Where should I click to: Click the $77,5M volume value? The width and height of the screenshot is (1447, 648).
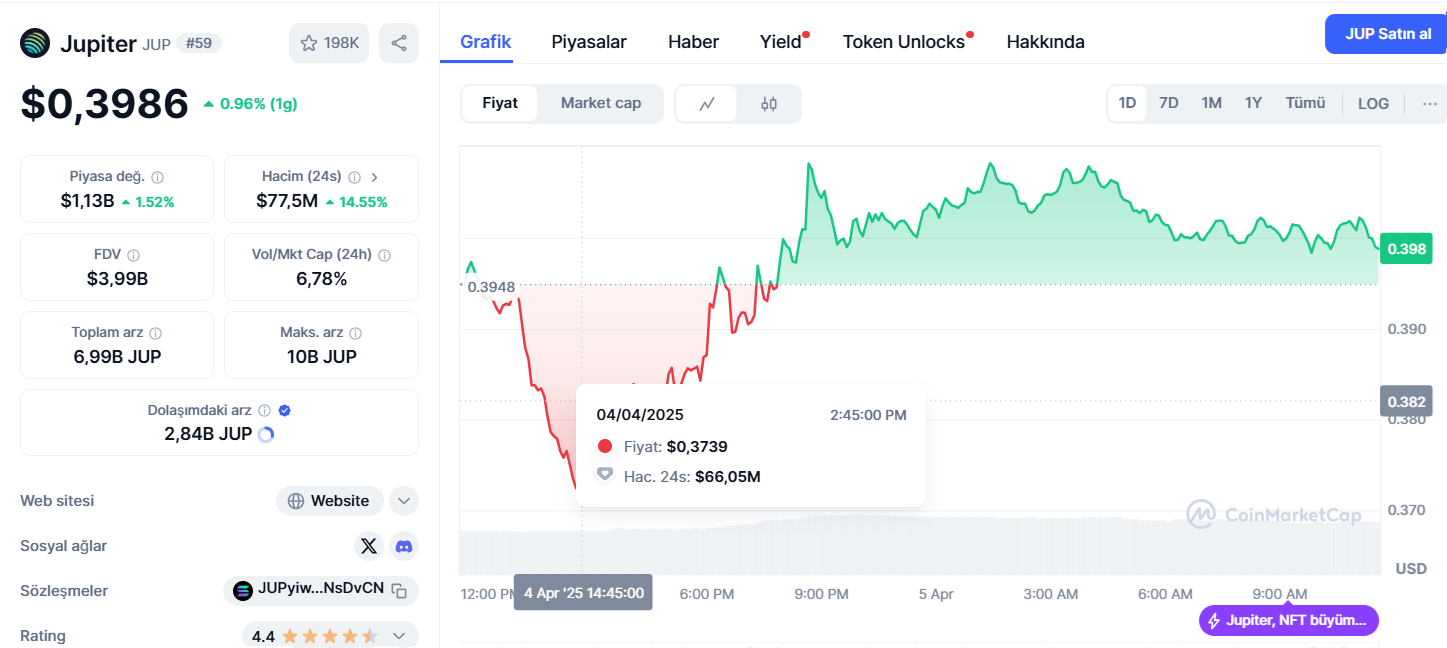click(x=287, y=201)
